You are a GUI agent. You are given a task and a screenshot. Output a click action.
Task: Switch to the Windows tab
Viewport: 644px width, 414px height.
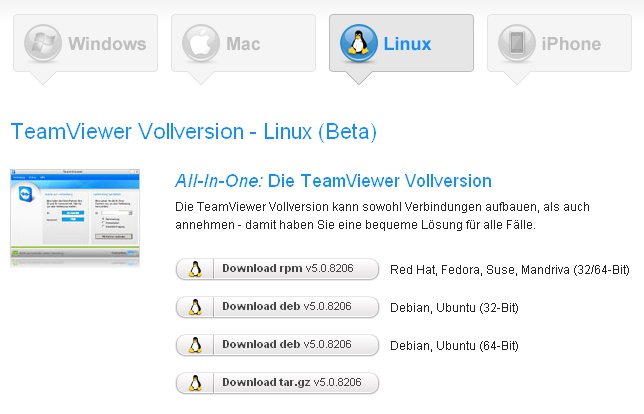(107, 44)
